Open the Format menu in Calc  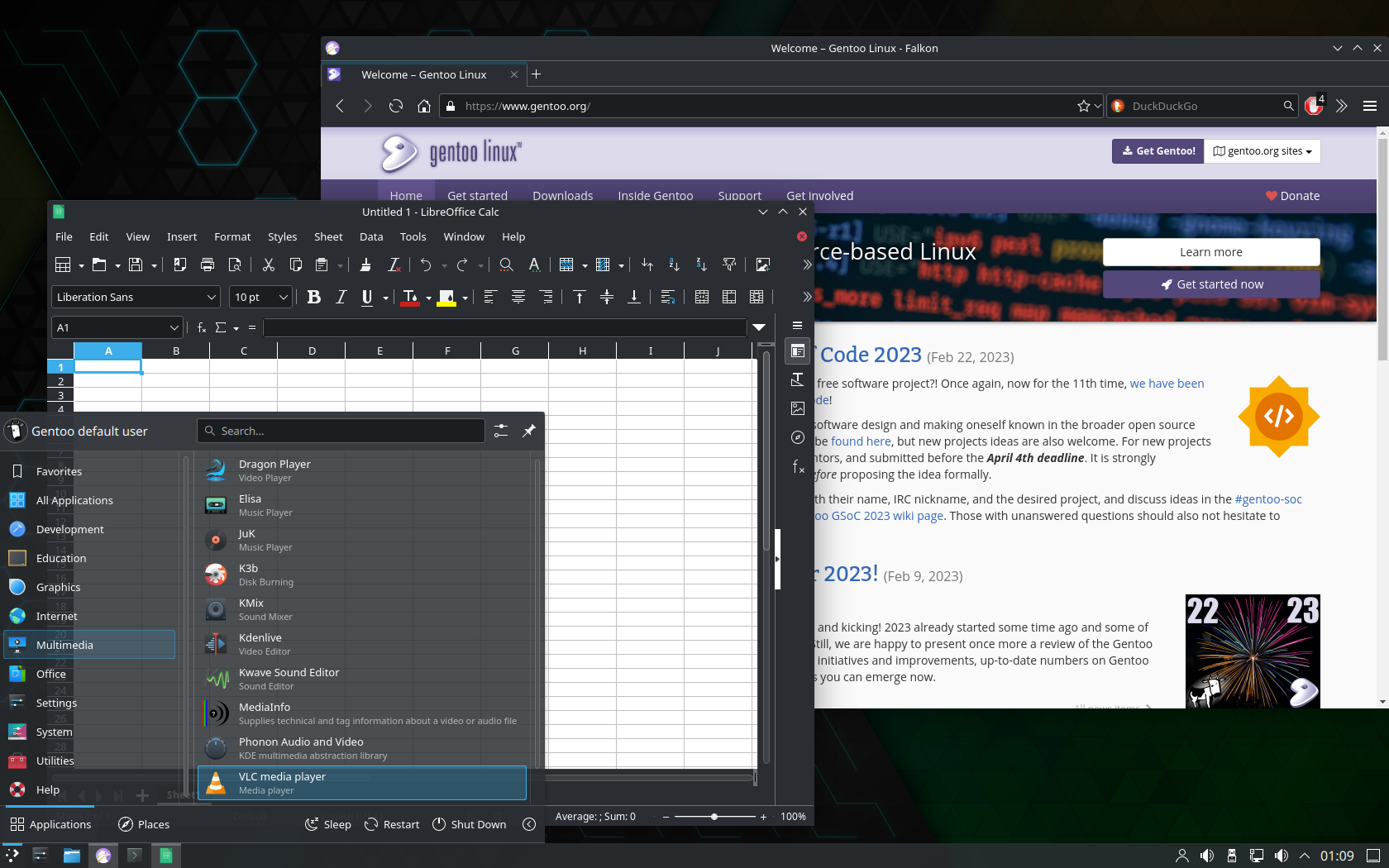pos(232,236)
